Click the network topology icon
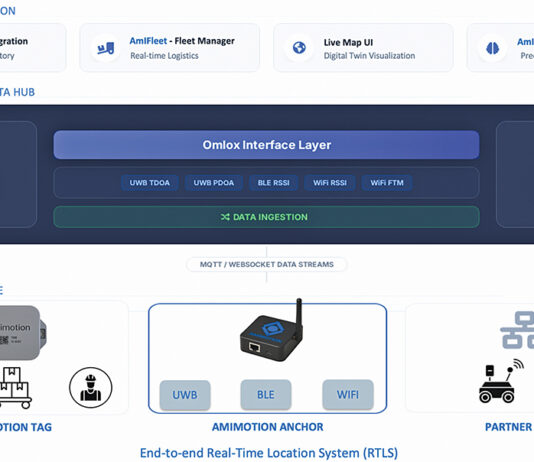The image size is (534, 462). (518, 330)
